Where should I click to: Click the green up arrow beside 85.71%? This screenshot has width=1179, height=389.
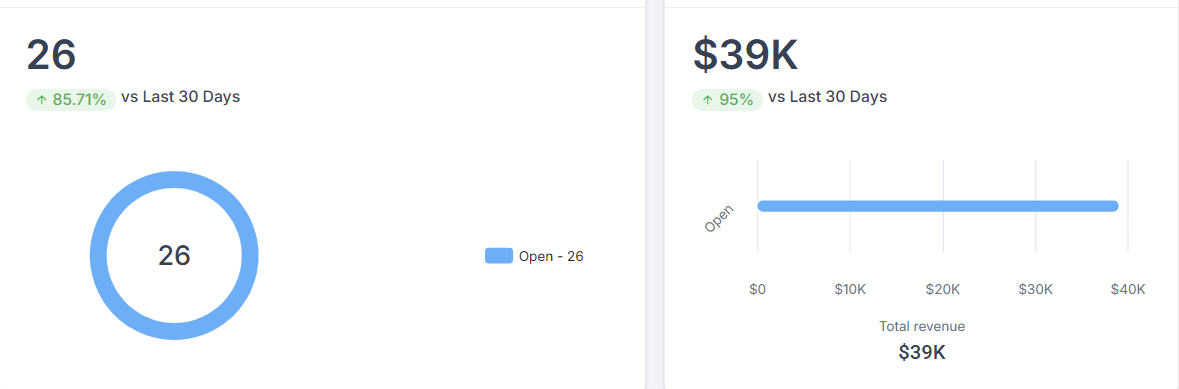point(41,100)
